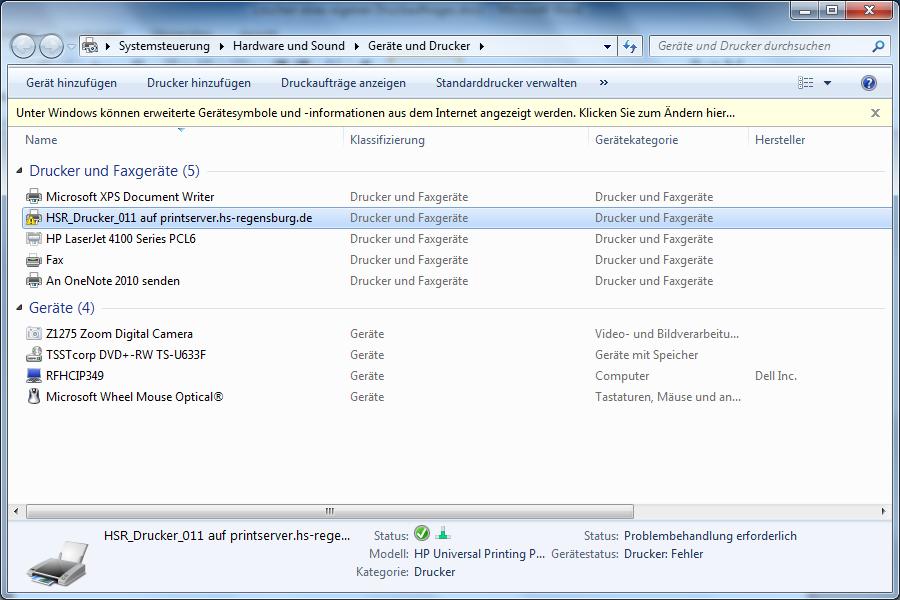This screenshot has height=600, width=900.
Task: Open the help question mark icon
Action: (869, 83)
